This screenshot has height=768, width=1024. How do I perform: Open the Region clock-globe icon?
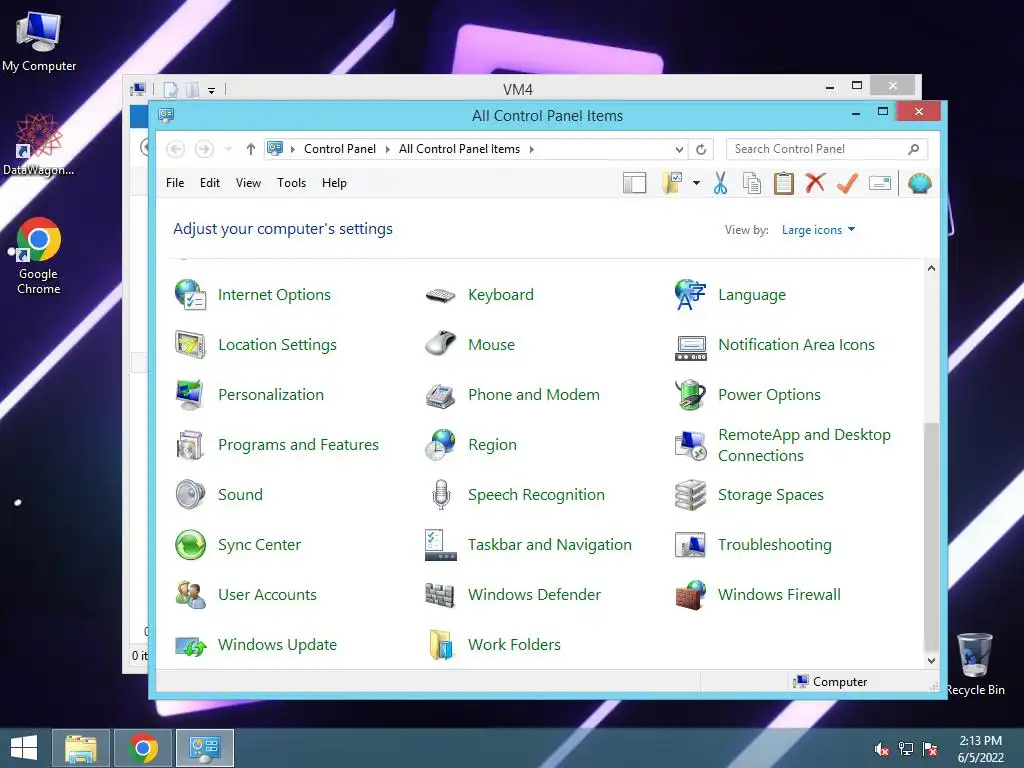[x=440, y=445]
